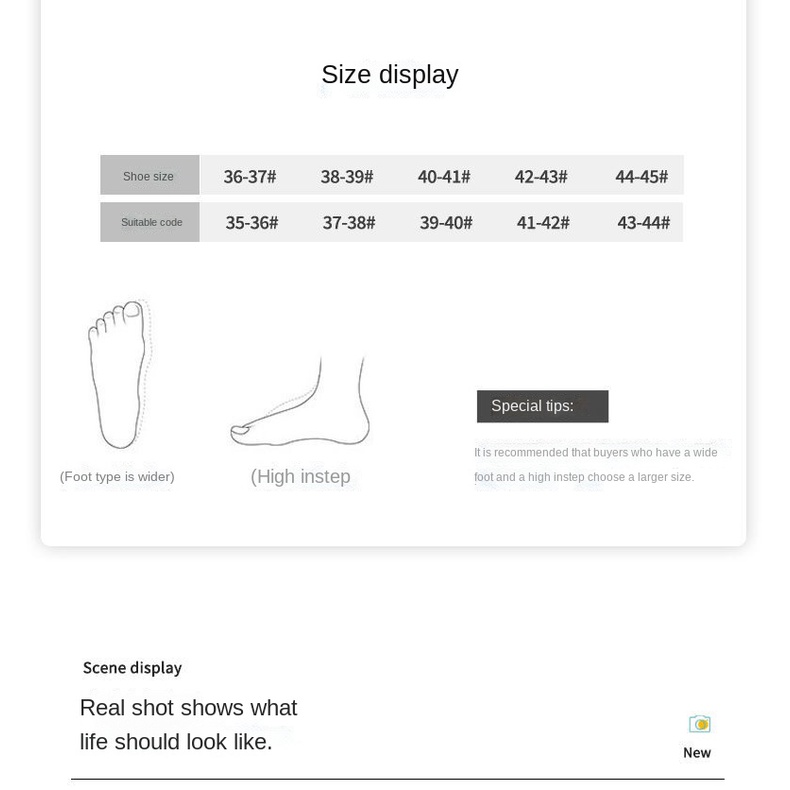
Task: Click the Scene display heading
Action: 132,668
